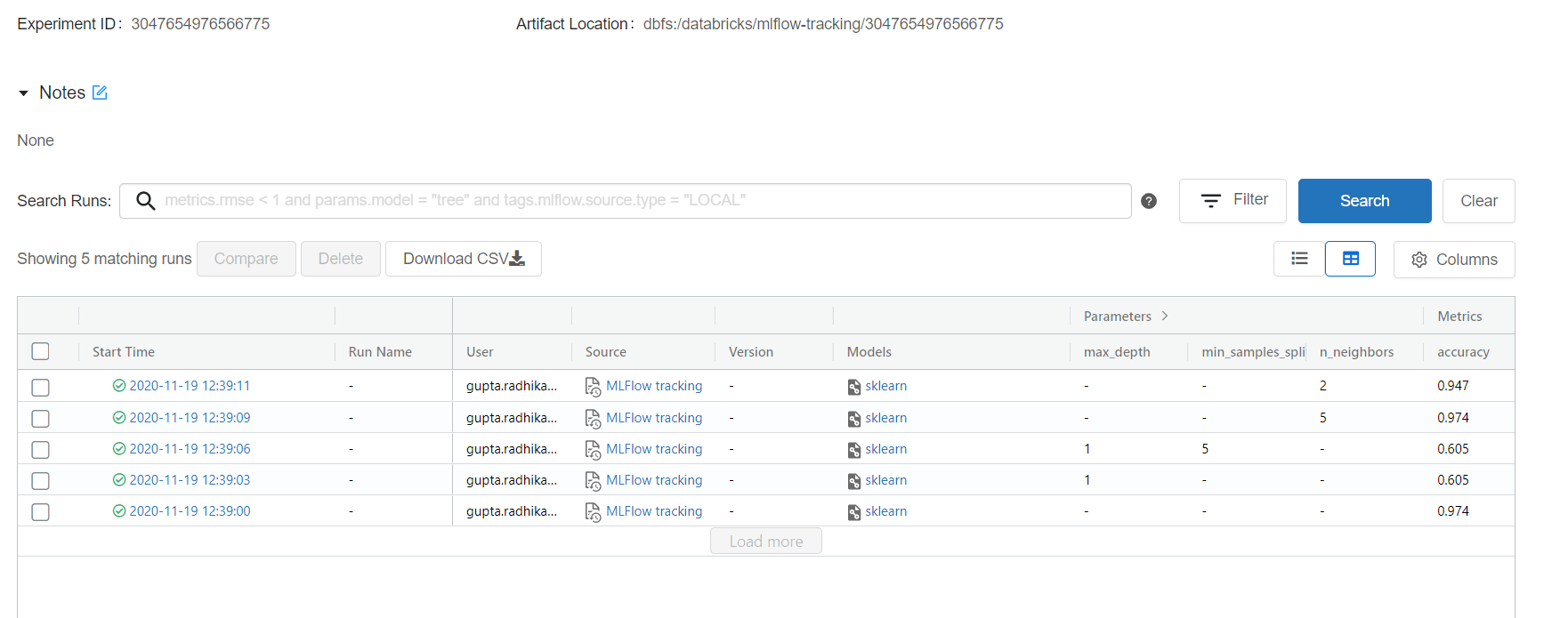
Task: Click the magnifier icon in search box
Action: coord(145,201)
